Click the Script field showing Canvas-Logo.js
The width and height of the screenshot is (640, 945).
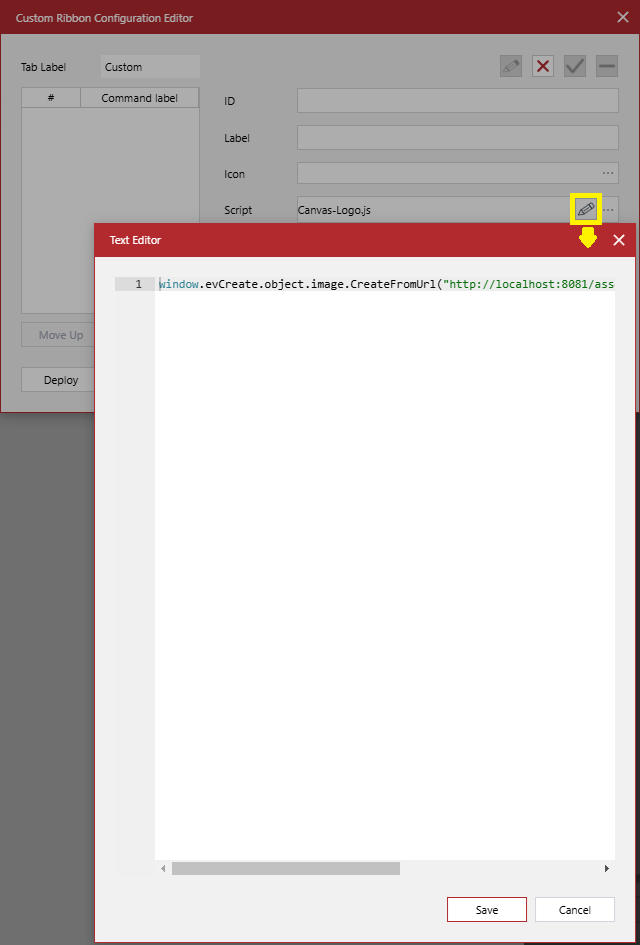tap(430, 210)
